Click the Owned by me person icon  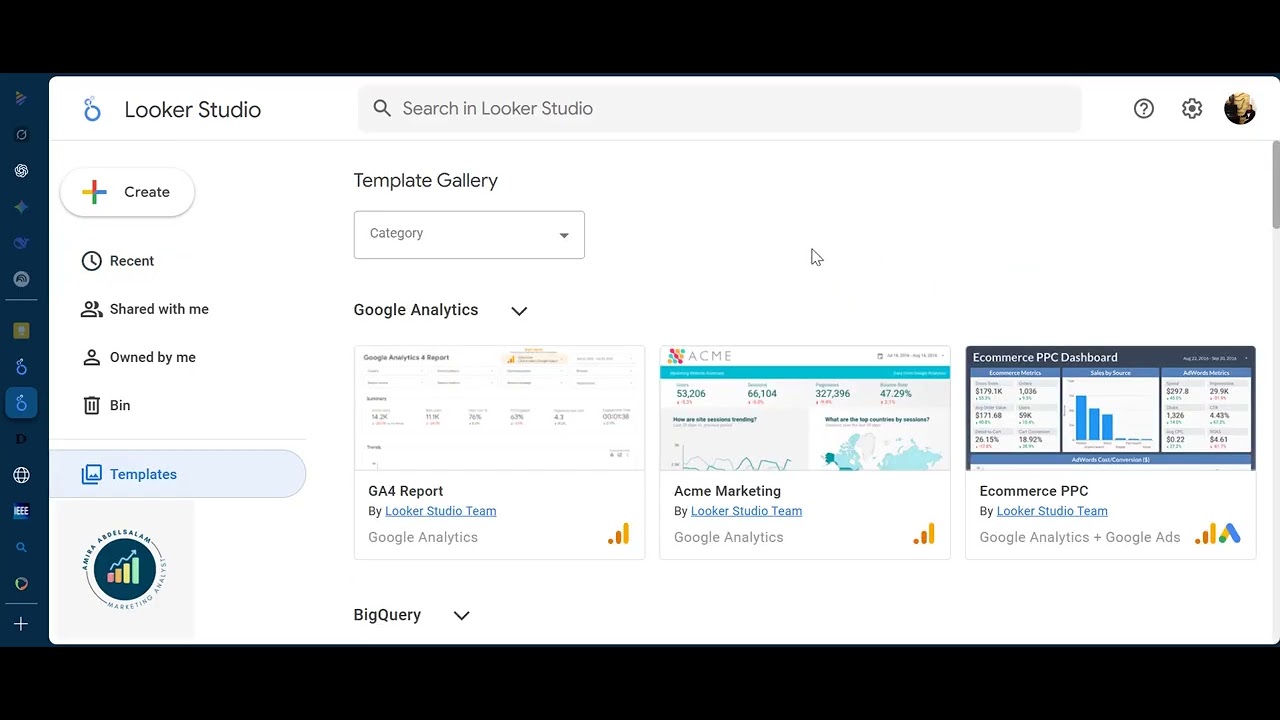tap(92, 357)
